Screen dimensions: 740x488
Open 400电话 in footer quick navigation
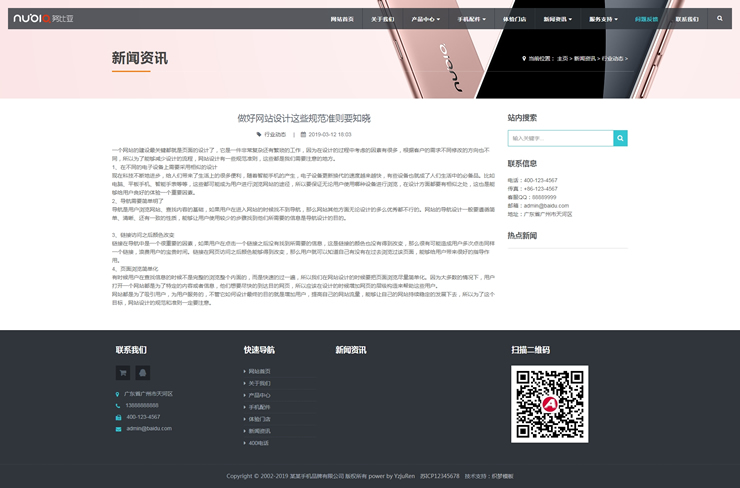pyautogui.click(x=258, y=442)
